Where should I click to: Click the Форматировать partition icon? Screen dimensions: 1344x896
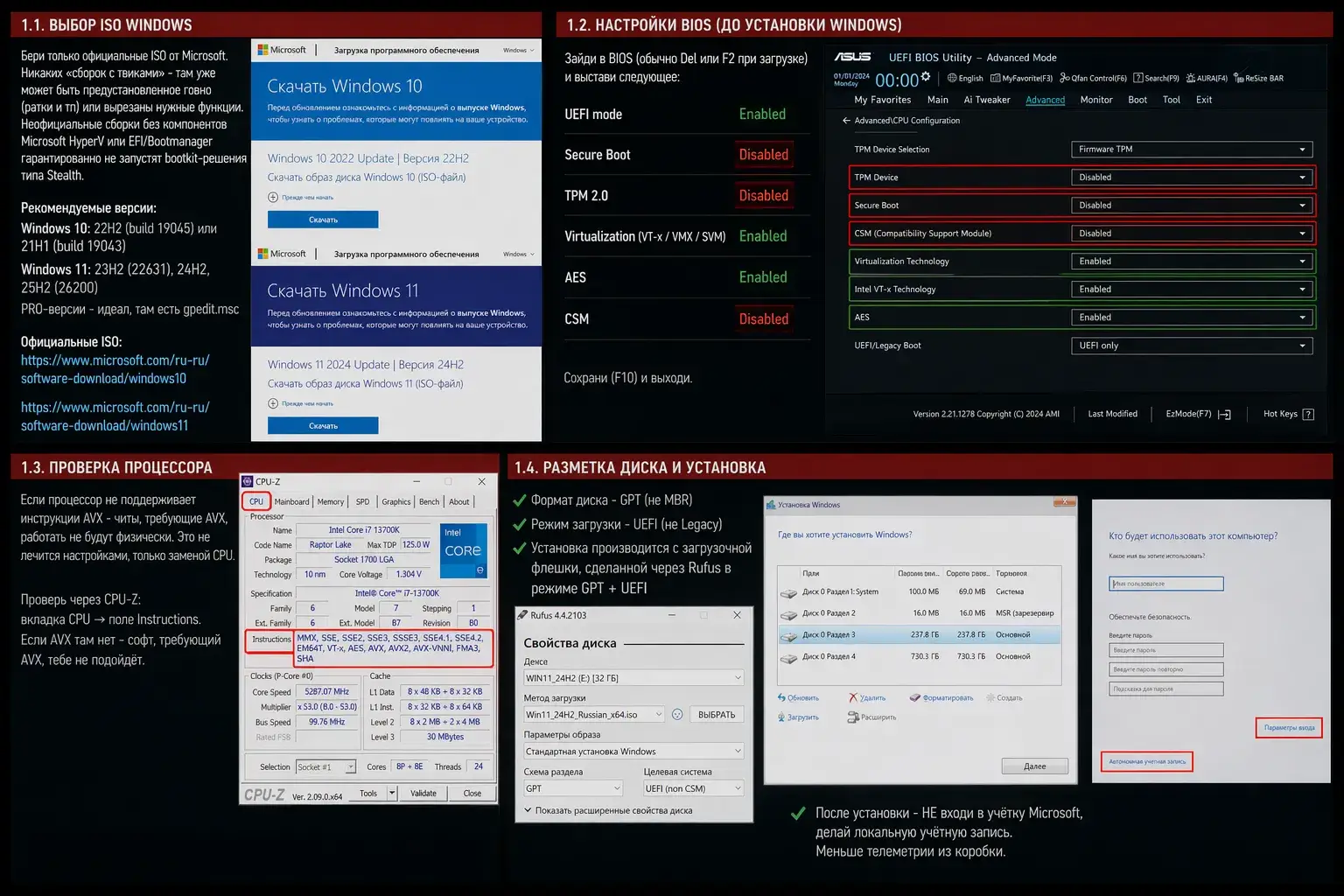point(914,697)
